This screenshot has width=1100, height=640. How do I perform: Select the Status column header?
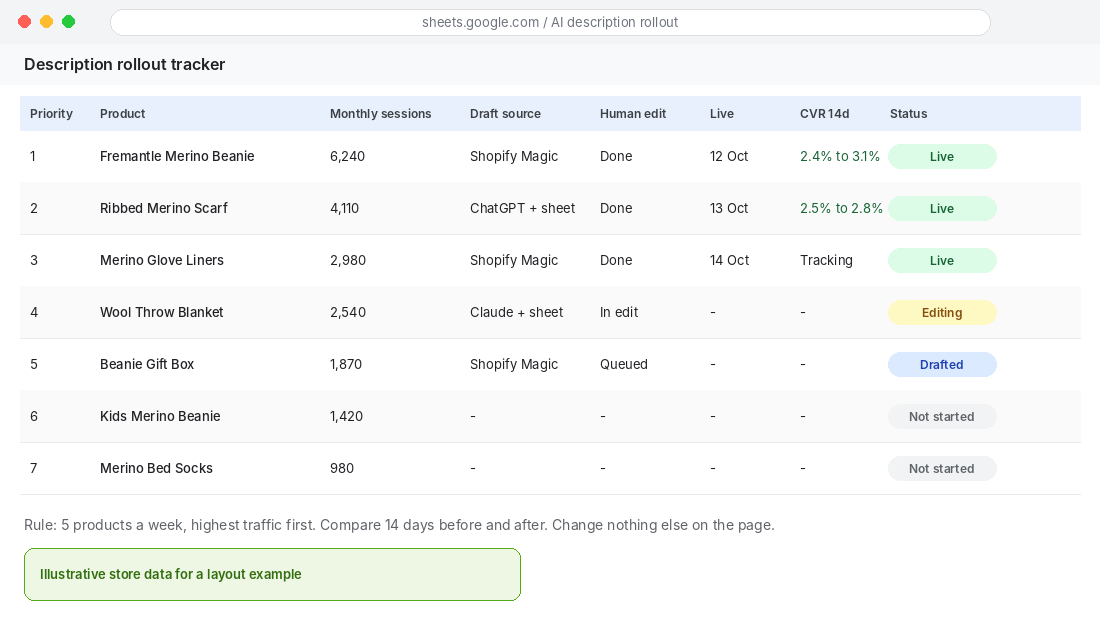(x=908, y=114)
